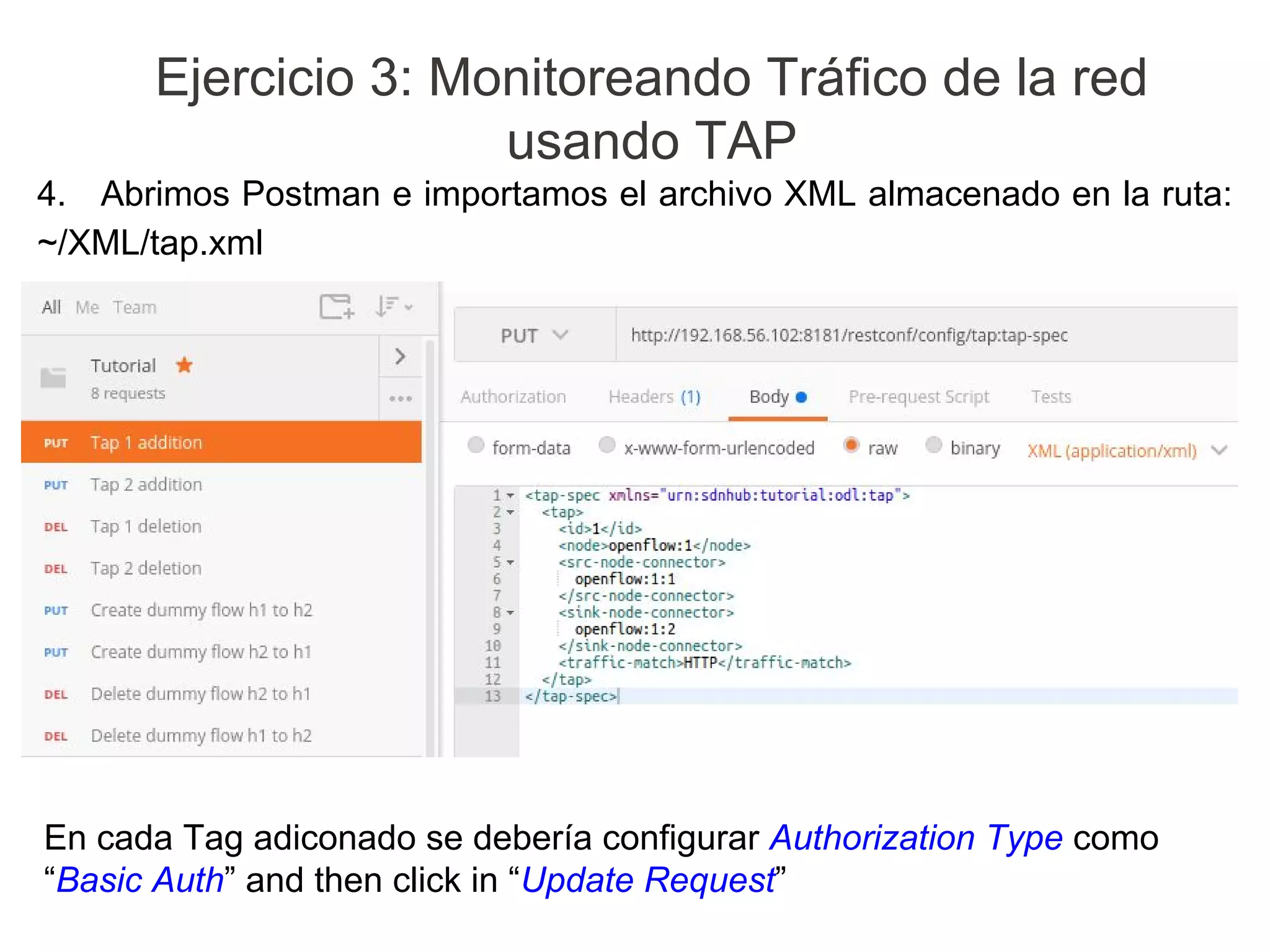This screenshot has height=952, width=1270.
Task: Click the Tutorial collection folder icon
Action: (53, 377)
